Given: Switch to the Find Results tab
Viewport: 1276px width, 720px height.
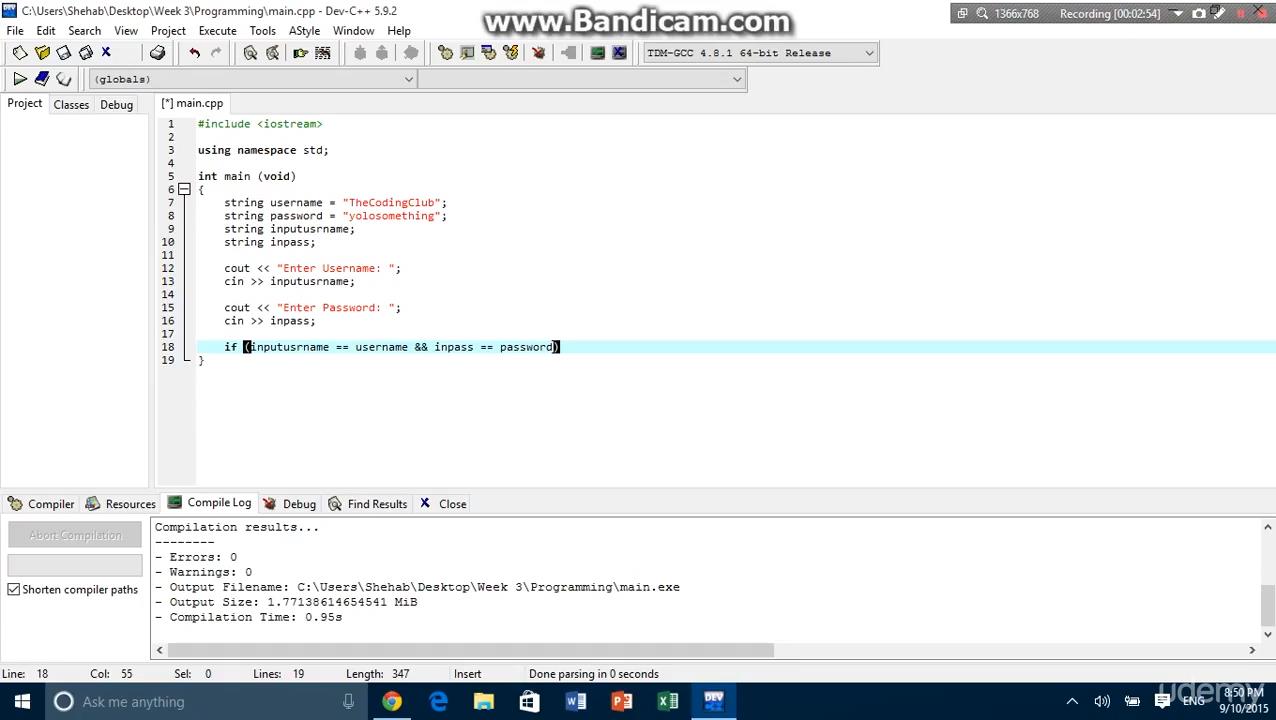Looking at the screenshot, I should 367,504.
